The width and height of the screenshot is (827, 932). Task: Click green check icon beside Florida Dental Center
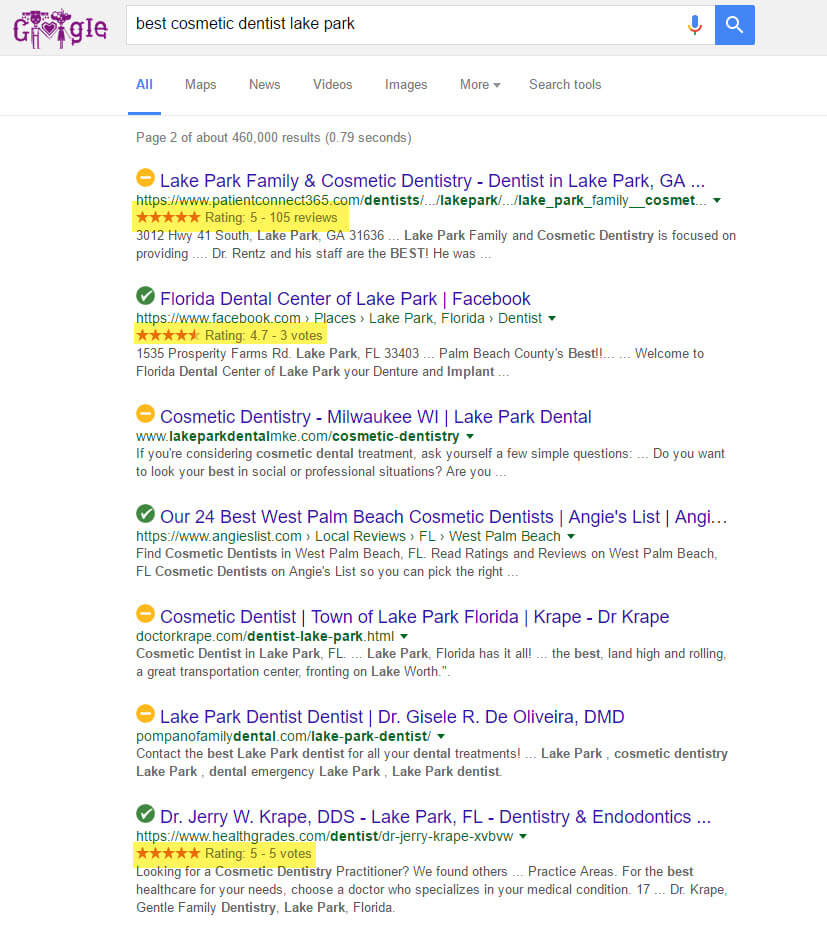tap(145, 295)
